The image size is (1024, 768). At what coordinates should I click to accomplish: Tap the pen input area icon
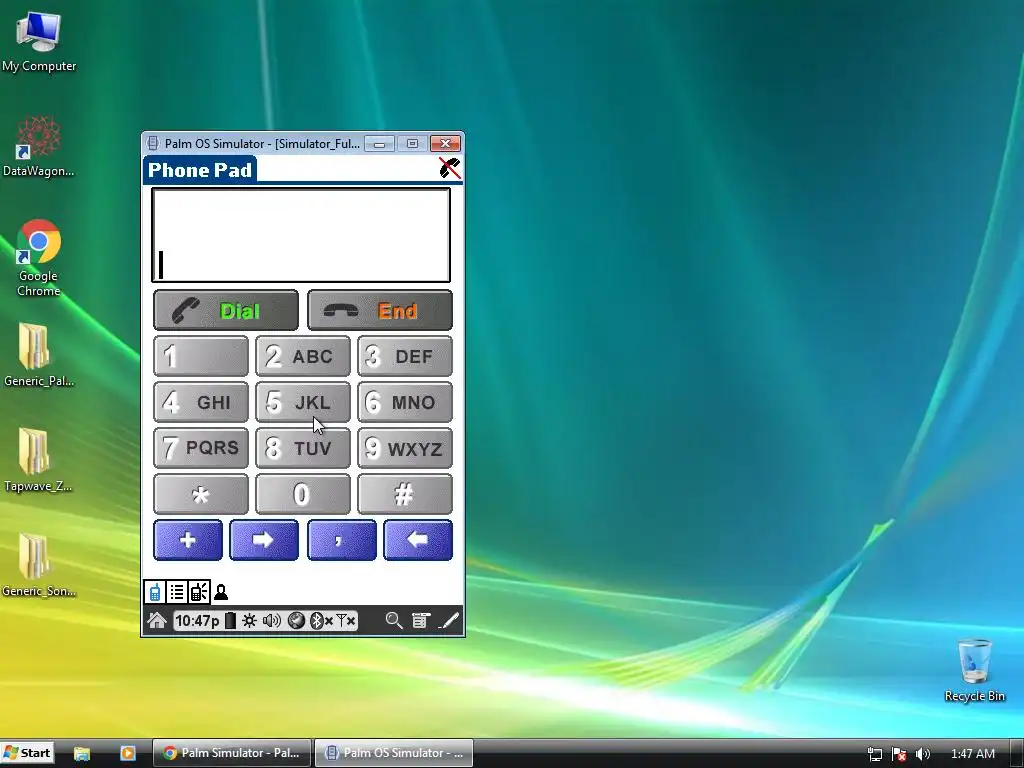(449, 620)
